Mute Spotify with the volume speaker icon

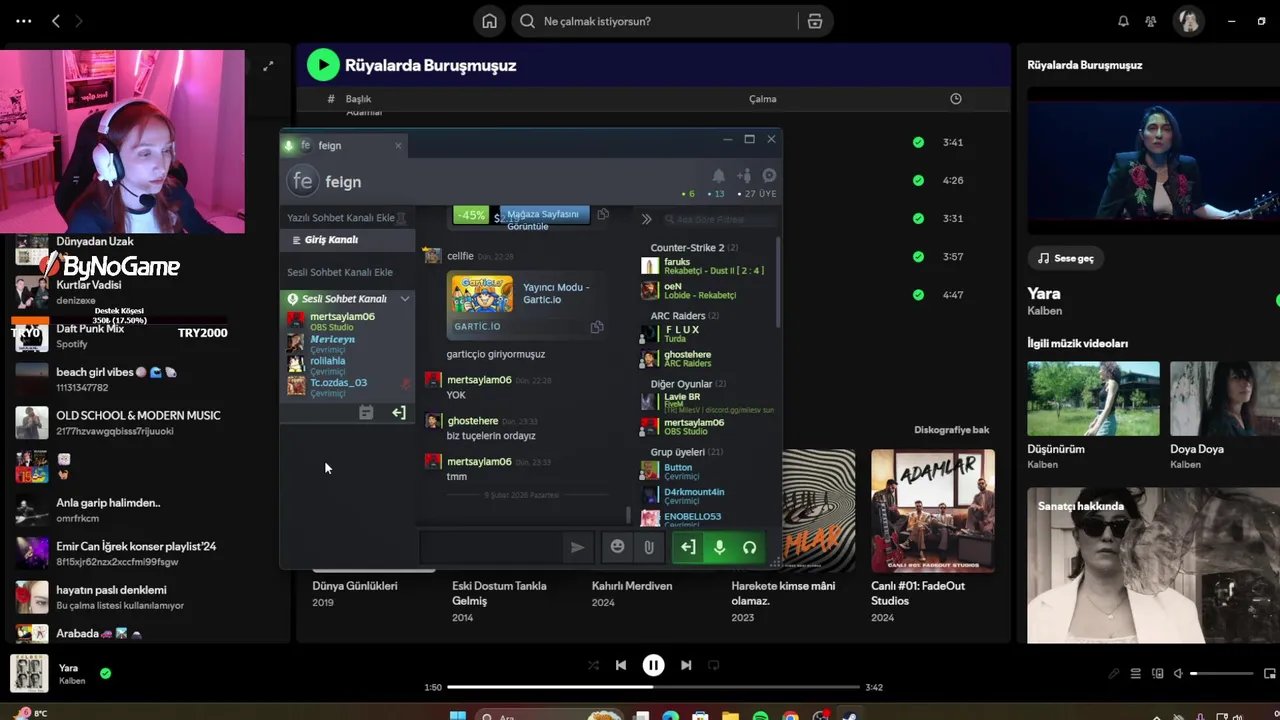1178,674
